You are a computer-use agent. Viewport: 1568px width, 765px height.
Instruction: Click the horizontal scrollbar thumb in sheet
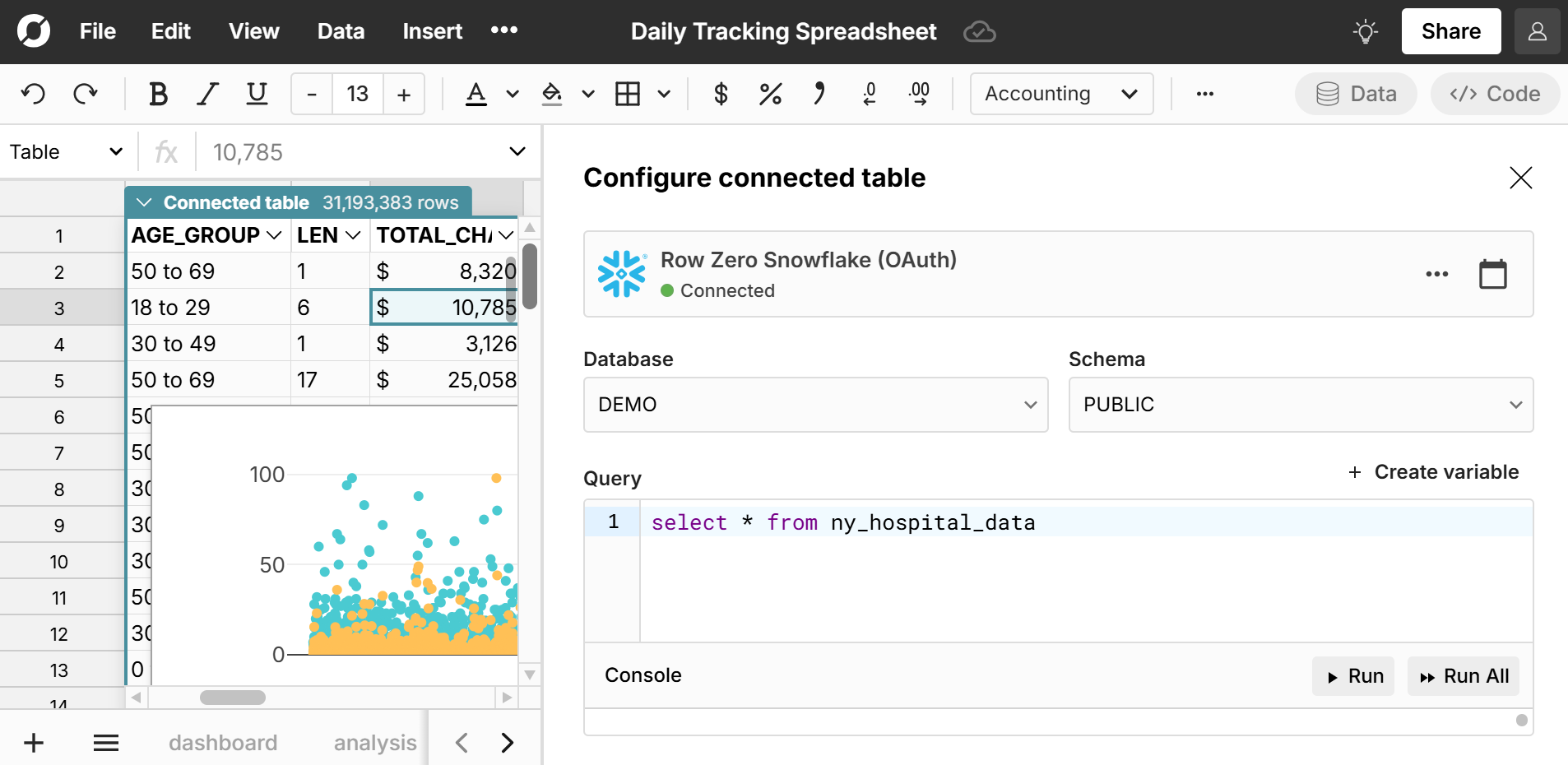(233, 698)
